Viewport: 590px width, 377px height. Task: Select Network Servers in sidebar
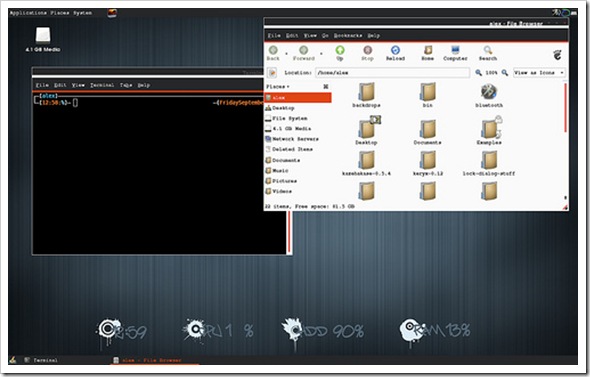click(298, 139)
